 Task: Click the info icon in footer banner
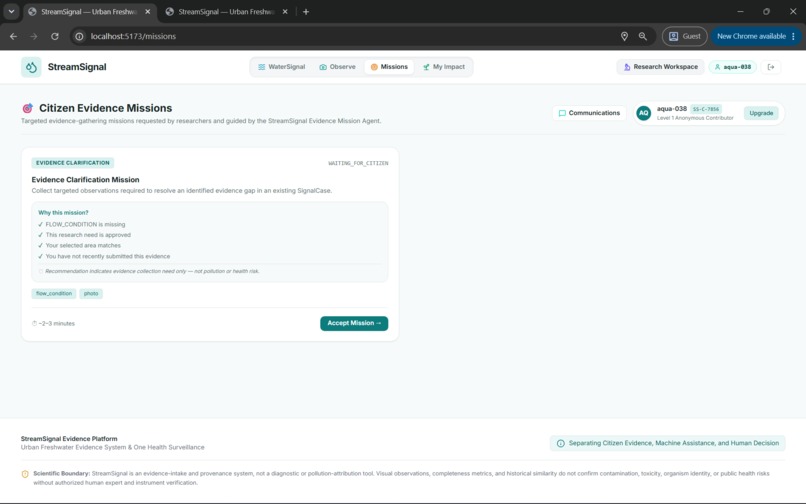point(560,443)
